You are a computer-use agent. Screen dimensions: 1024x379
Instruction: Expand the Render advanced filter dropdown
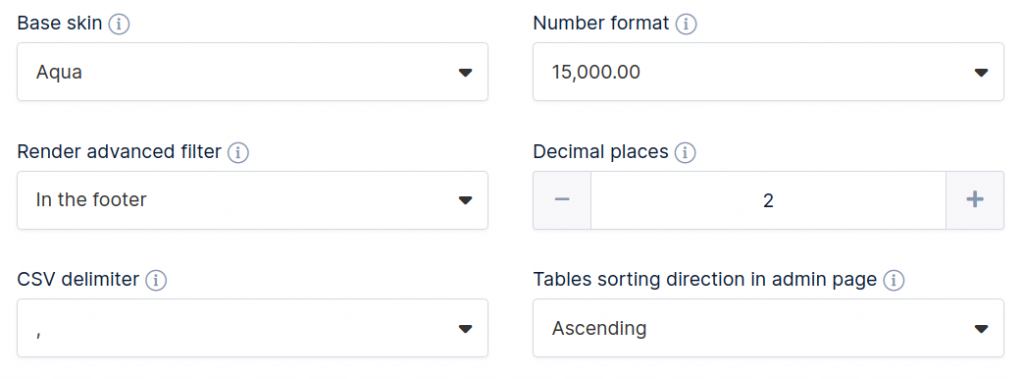point(252,200)
